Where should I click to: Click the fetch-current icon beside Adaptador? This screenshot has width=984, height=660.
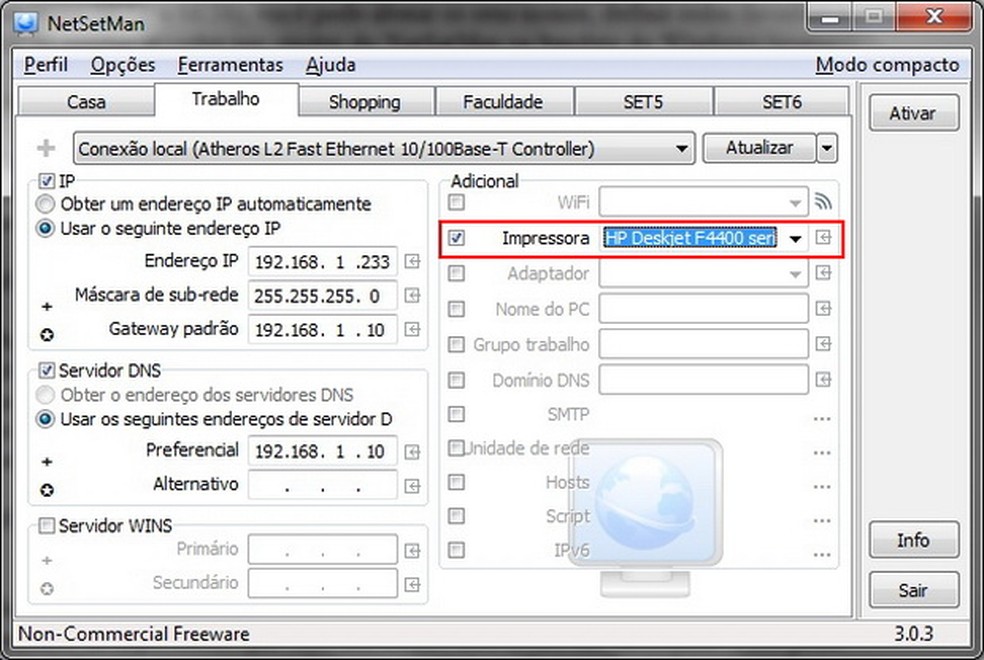pyautogui.click(x=823, y=273)
